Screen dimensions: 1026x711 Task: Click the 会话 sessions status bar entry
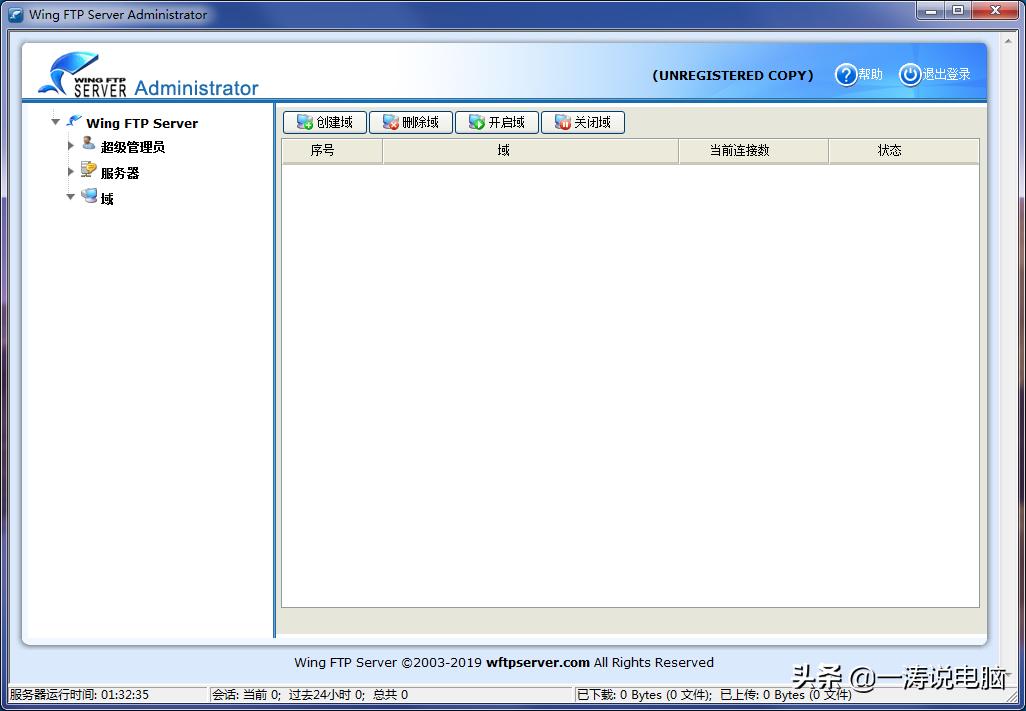click(x=310, y=695)
